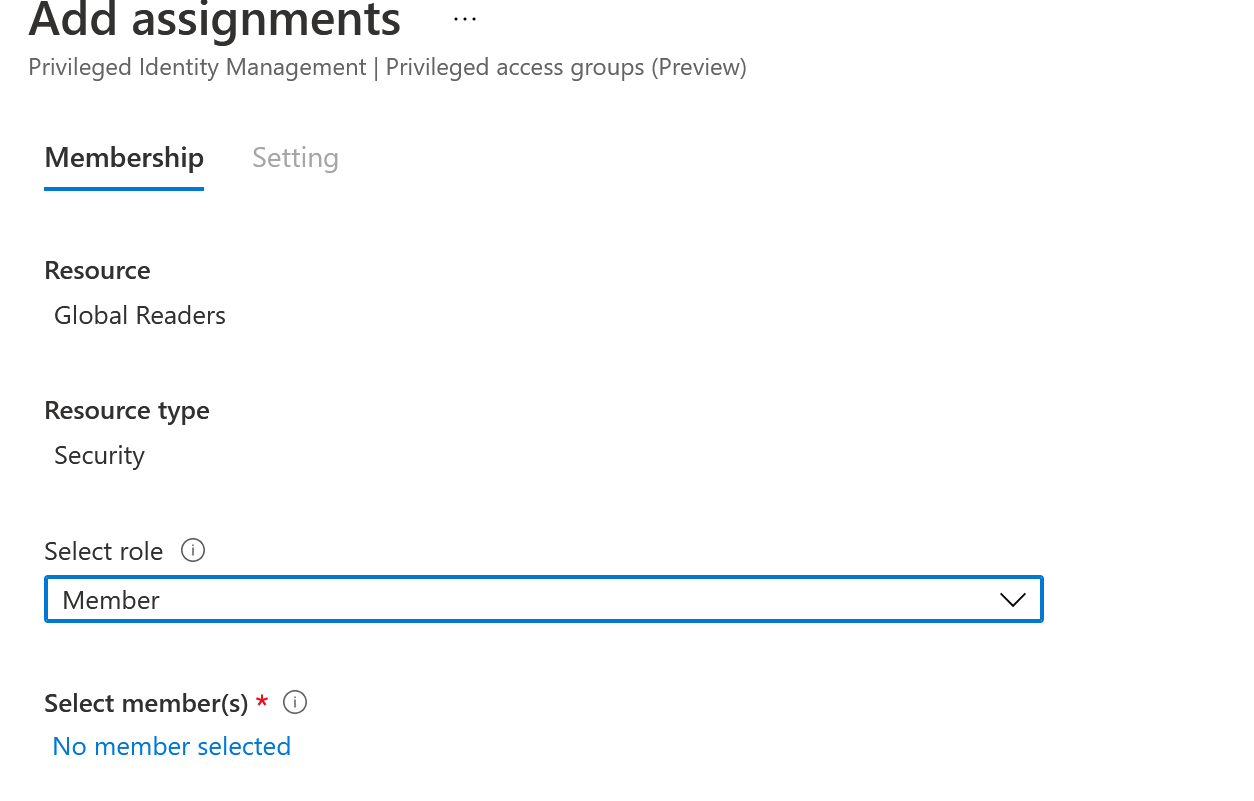
Task: Click the Add assignments page title
Action: pyautogui.click(x=215, y=20)
